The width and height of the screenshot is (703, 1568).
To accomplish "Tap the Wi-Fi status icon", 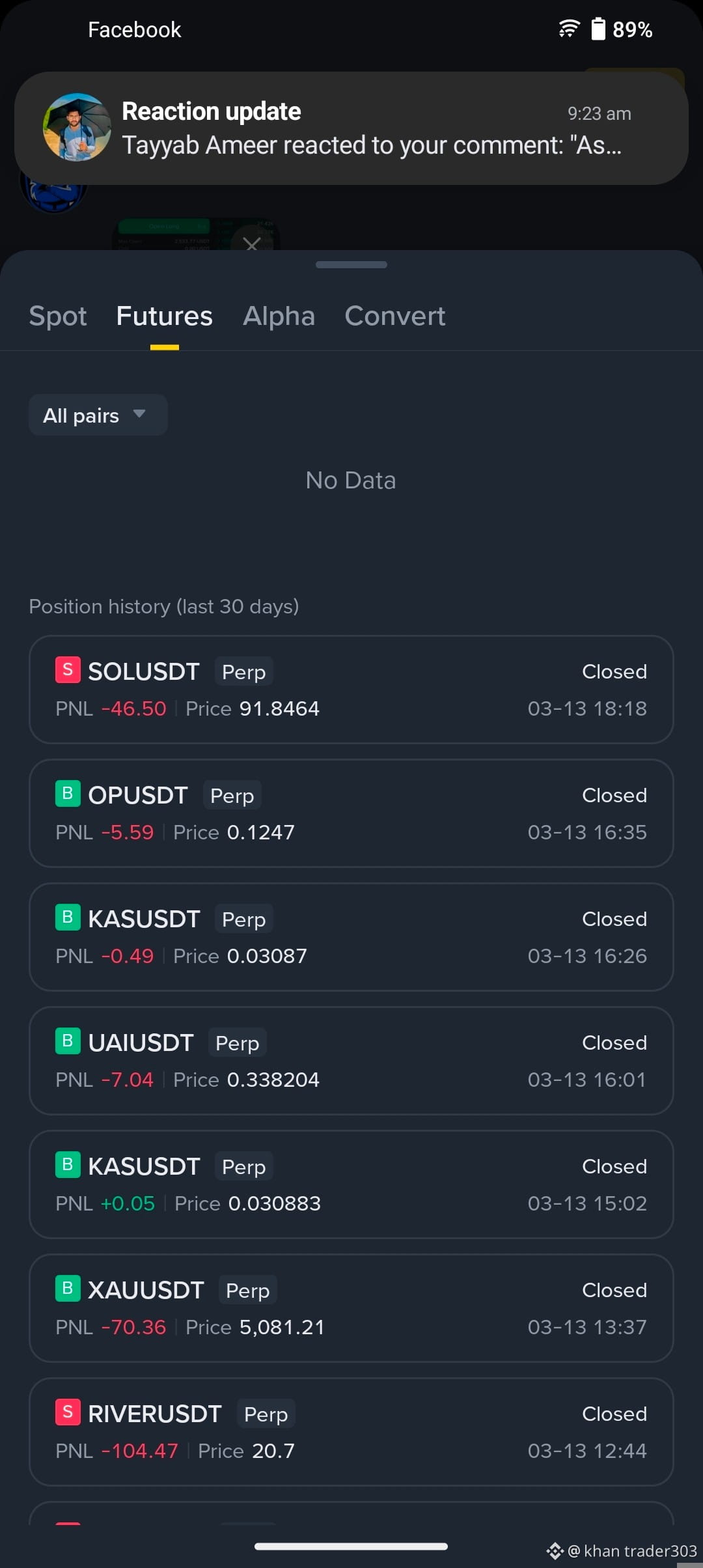I will tap(569, 29).
